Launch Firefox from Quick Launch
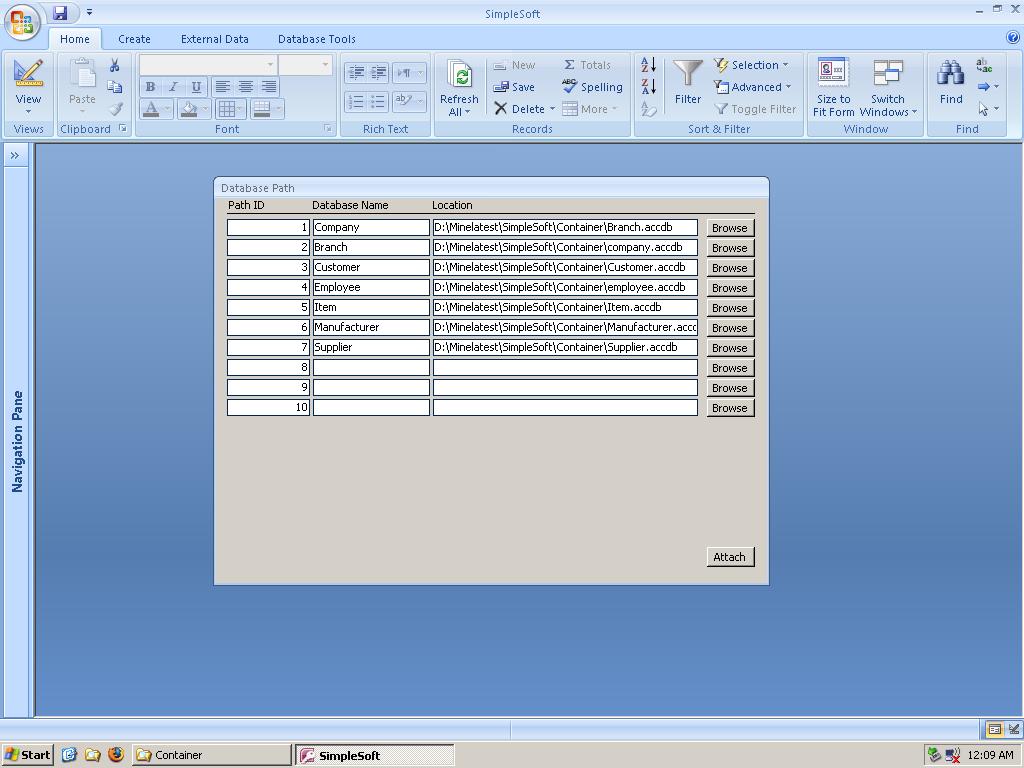Image resolution: width=1024 pixels, height=768 pixels. click(x=116, y=755)
